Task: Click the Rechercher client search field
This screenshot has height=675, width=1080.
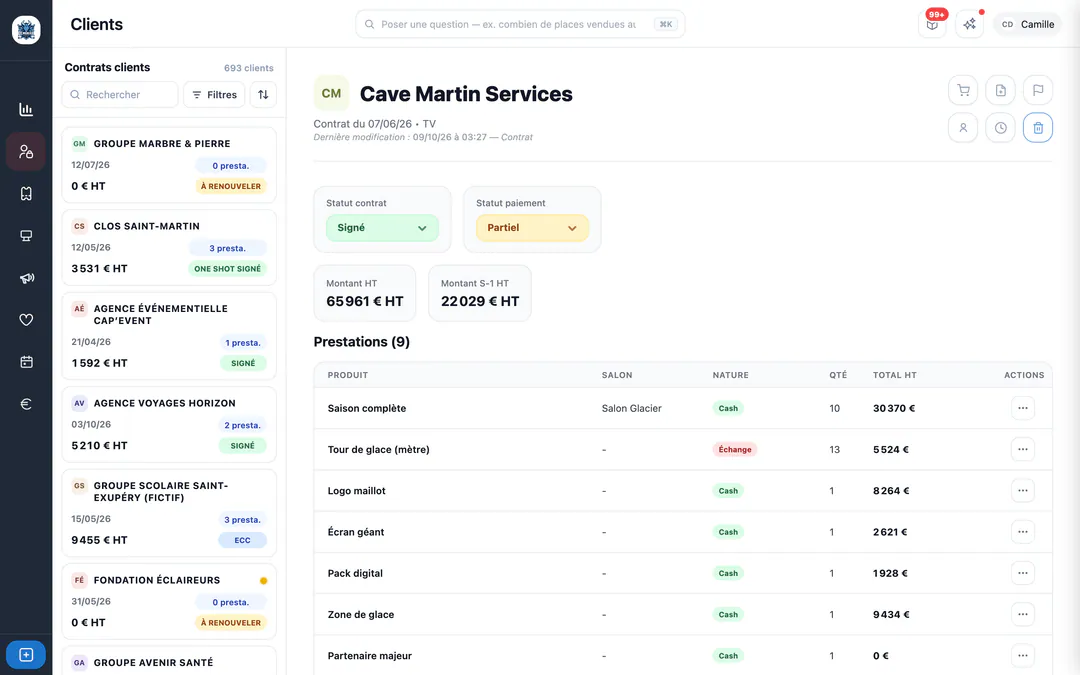Action: click(120, 94)
